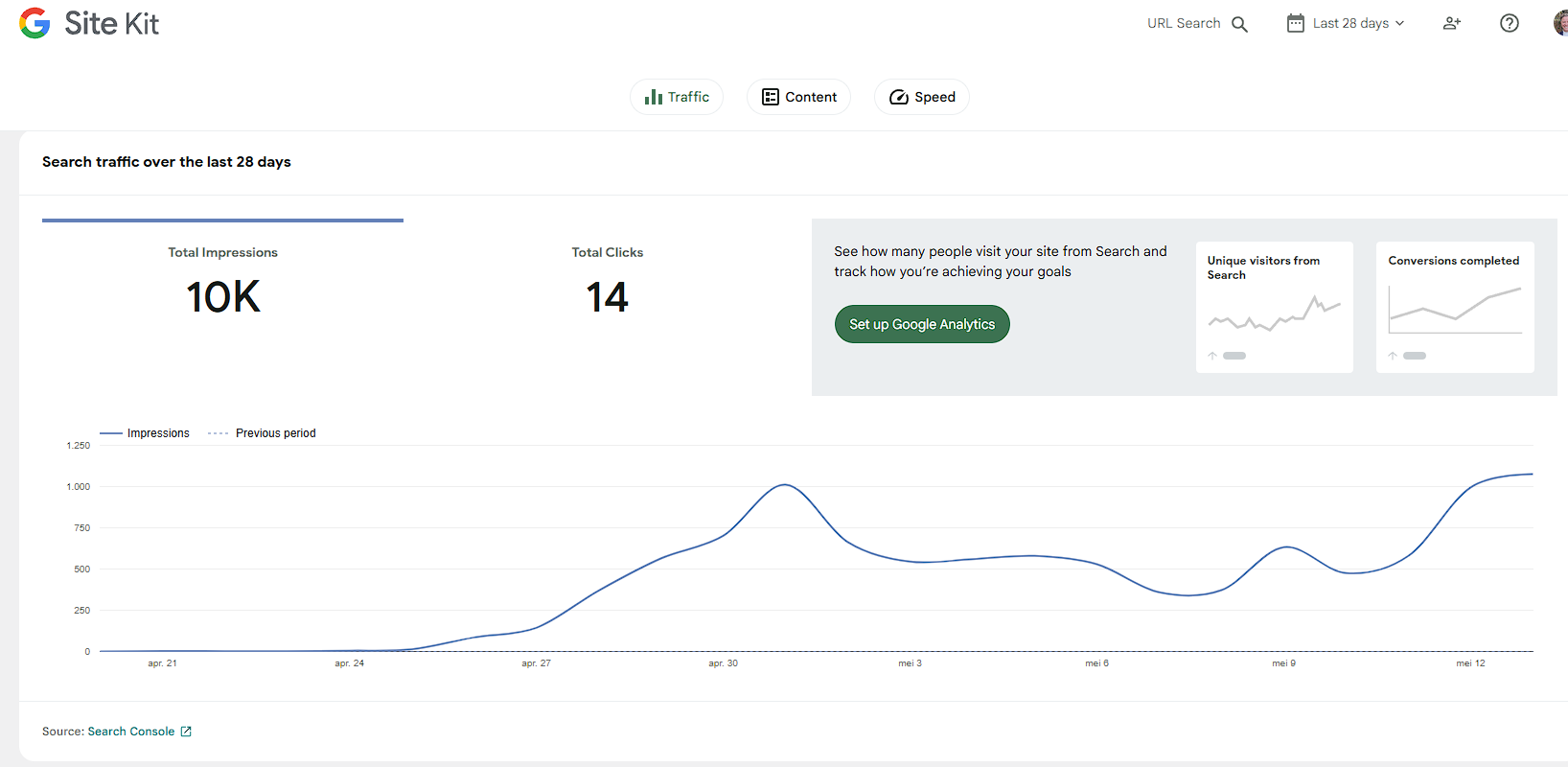This screenshot has height=767, width=1568.
Task: Click the URL Search magnifier icon
Action: [x=1239, y=24]
